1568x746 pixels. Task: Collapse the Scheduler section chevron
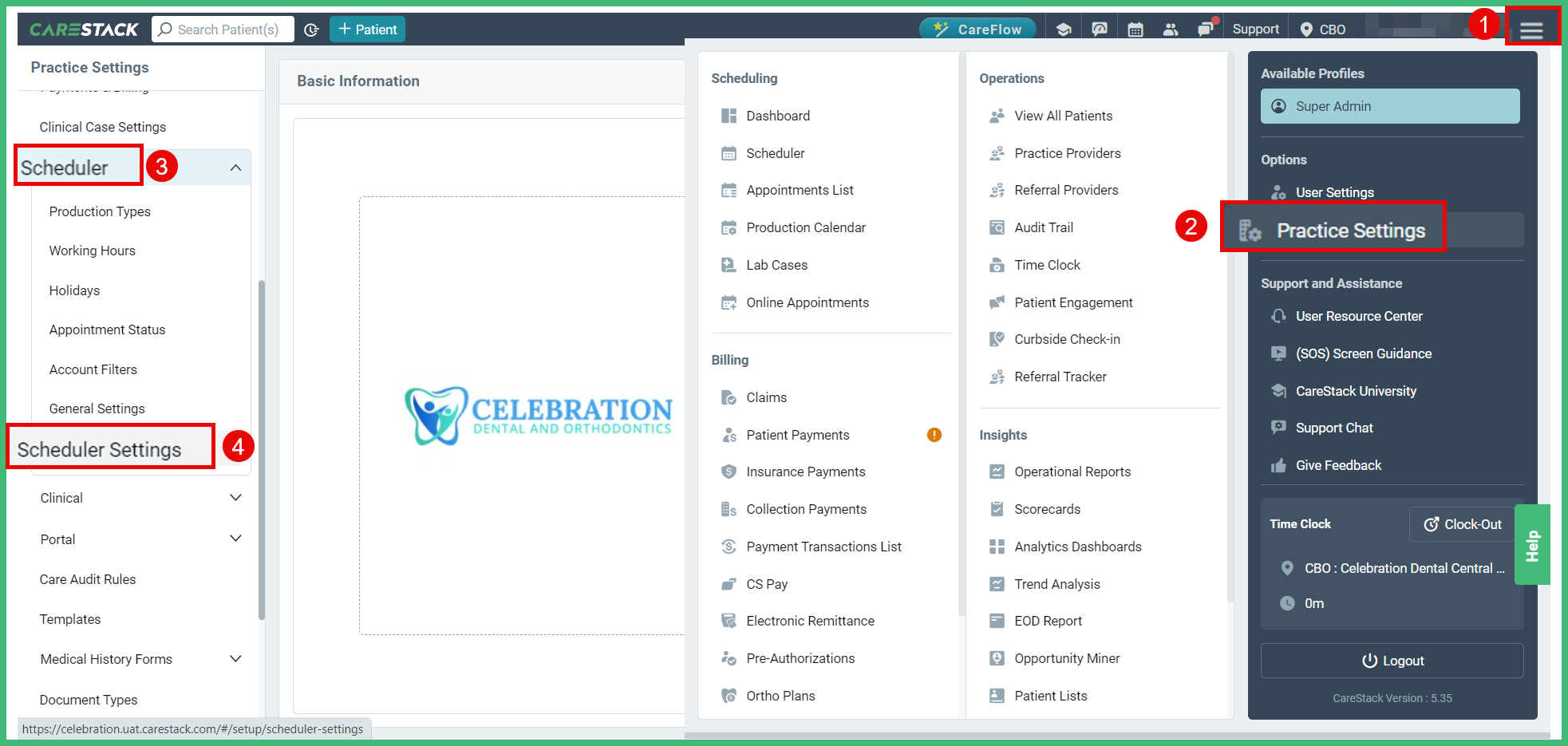click(x=235, y=168)
